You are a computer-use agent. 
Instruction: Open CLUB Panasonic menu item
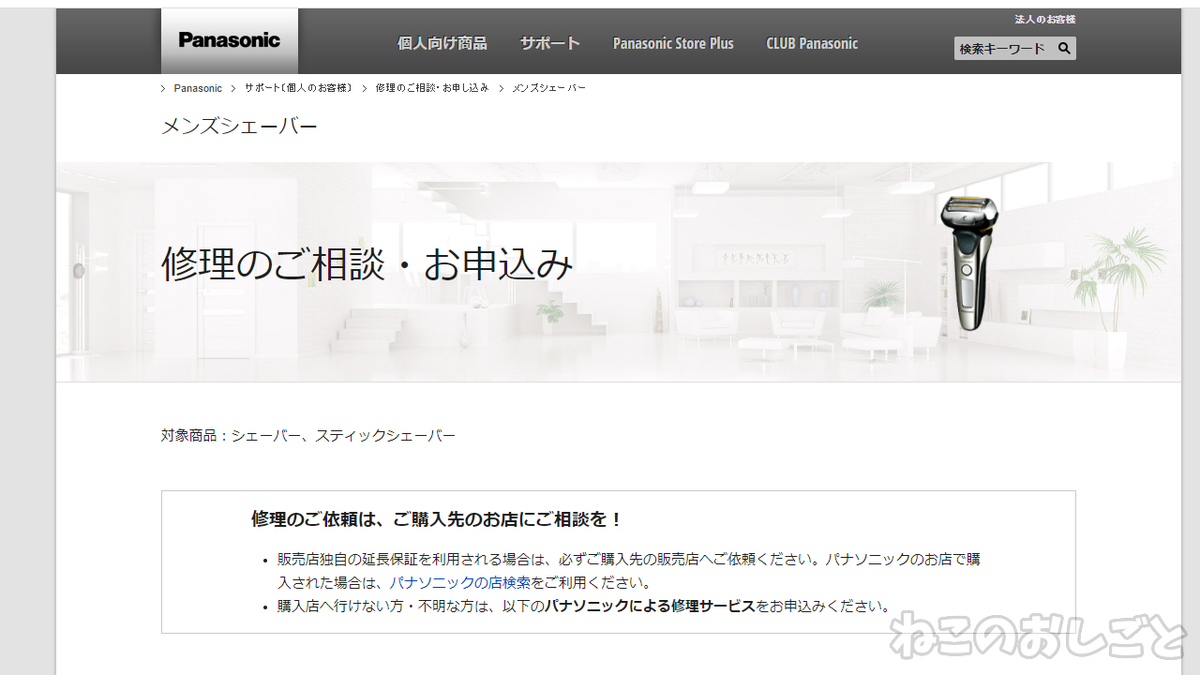812,43
